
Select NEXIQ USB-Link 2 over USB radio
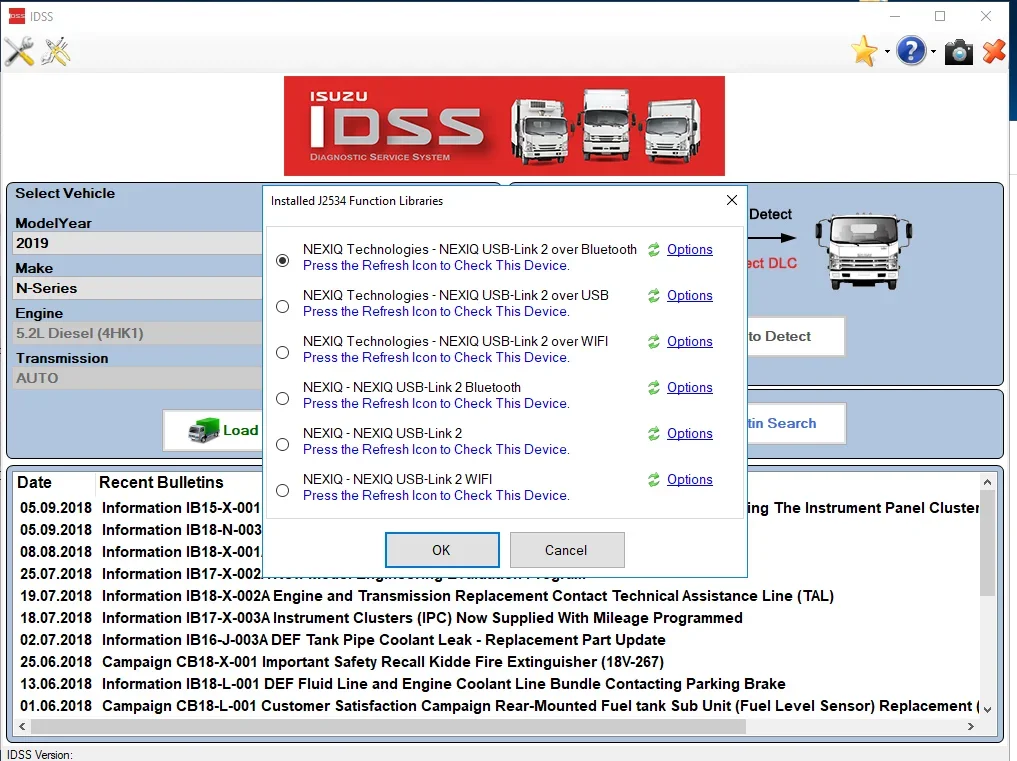(282, 306)
